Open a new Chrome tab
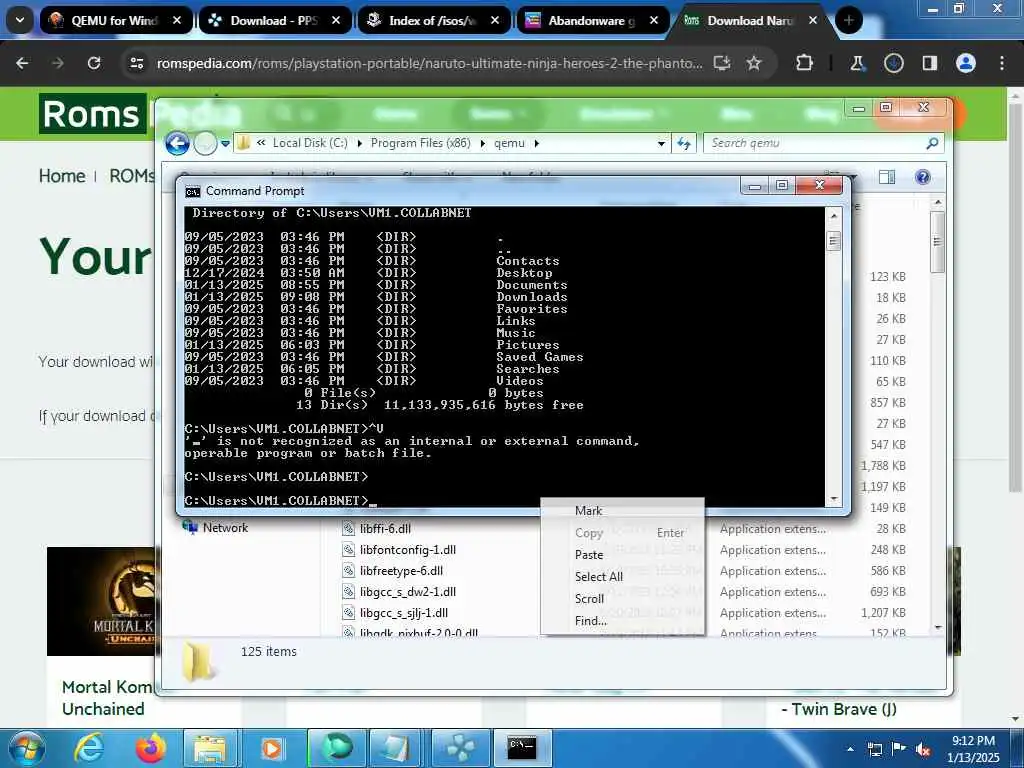 coord(848,20)
